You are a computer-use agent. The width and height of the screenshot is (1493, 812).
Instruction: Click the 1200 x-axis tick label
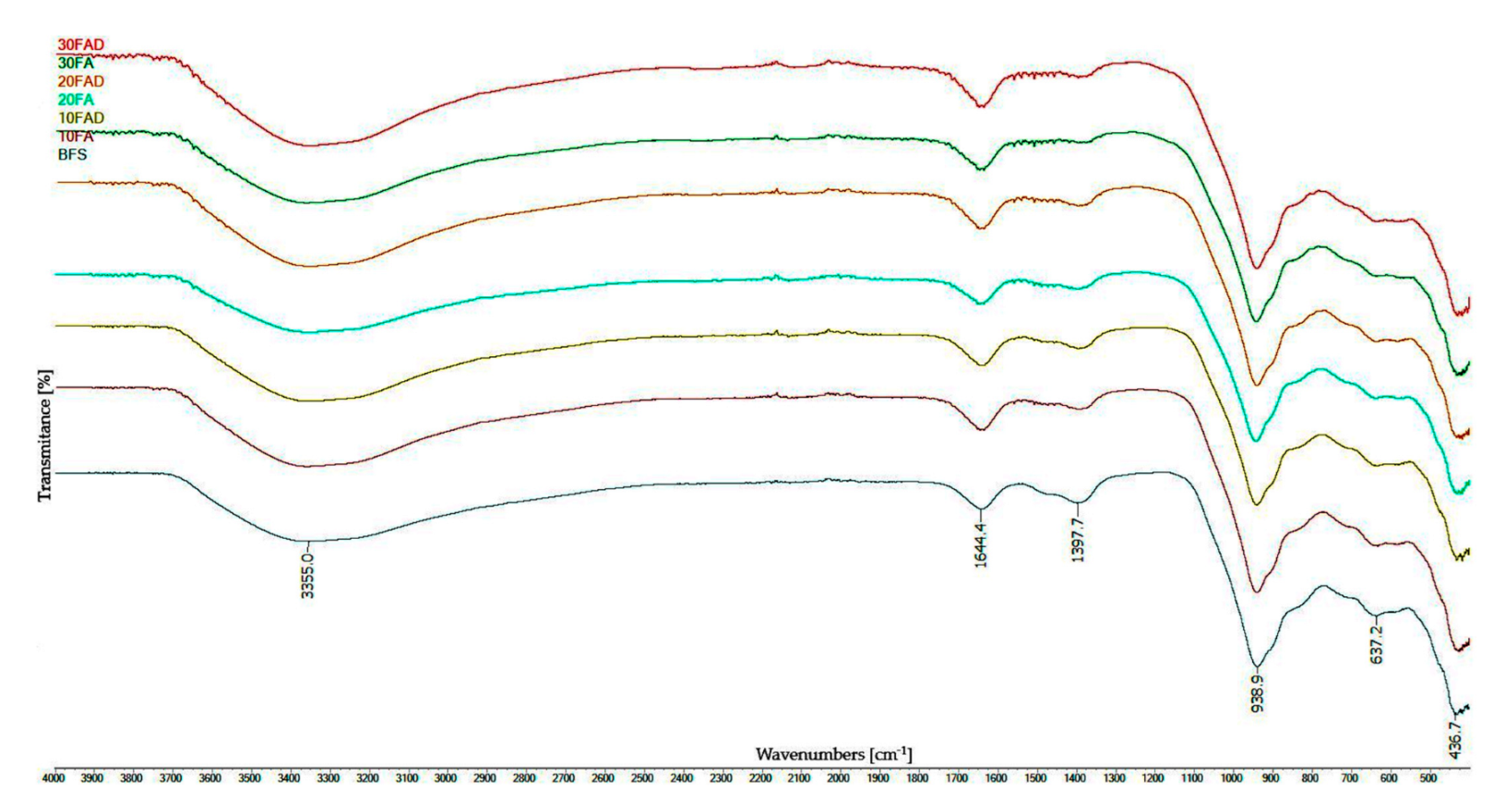pos(1153,779)
